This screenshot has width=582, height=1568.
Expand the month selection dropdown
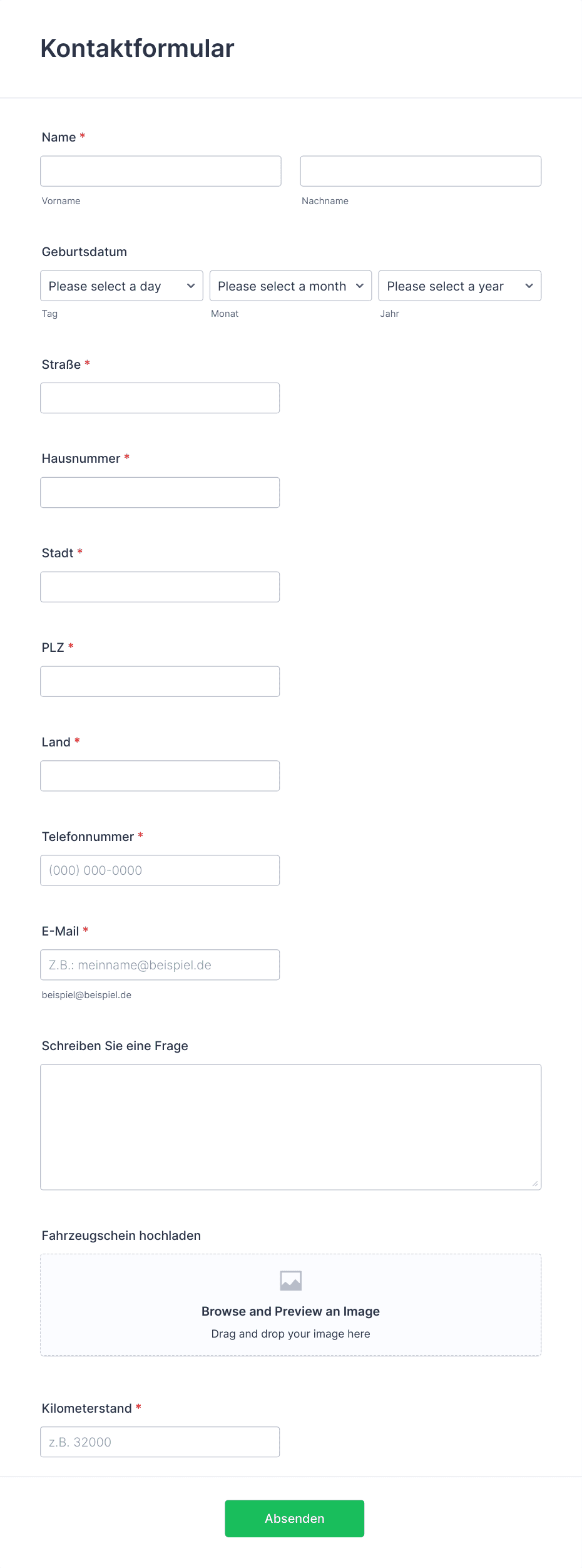(x=291, y=286)
